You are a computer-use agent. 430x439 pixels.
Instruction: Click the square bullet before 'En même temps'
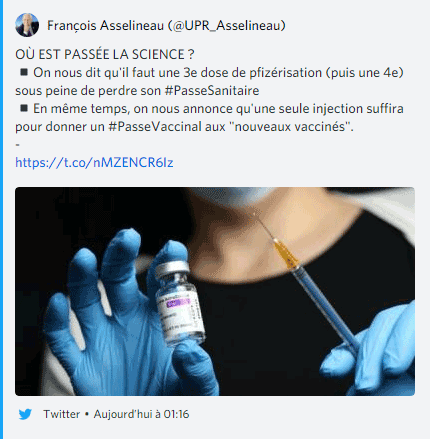[x=24, y=108]
